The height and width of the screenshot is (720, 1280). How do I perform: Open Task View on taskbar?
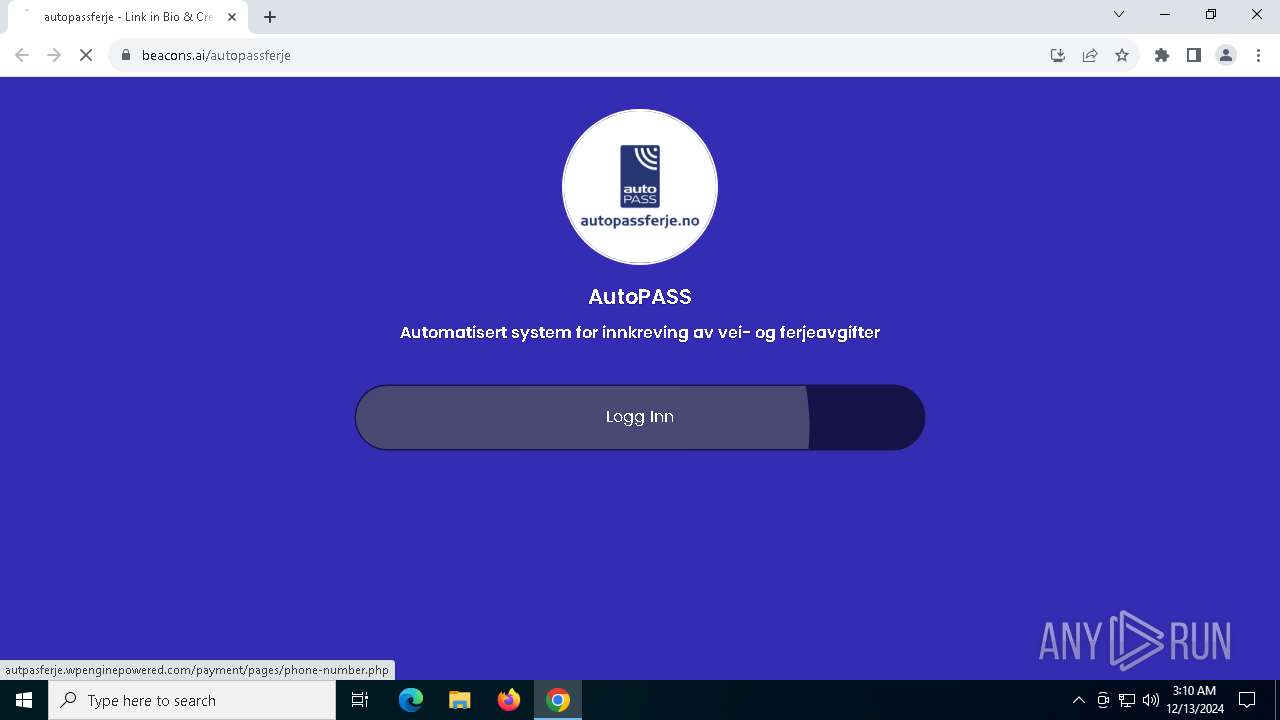360,700
